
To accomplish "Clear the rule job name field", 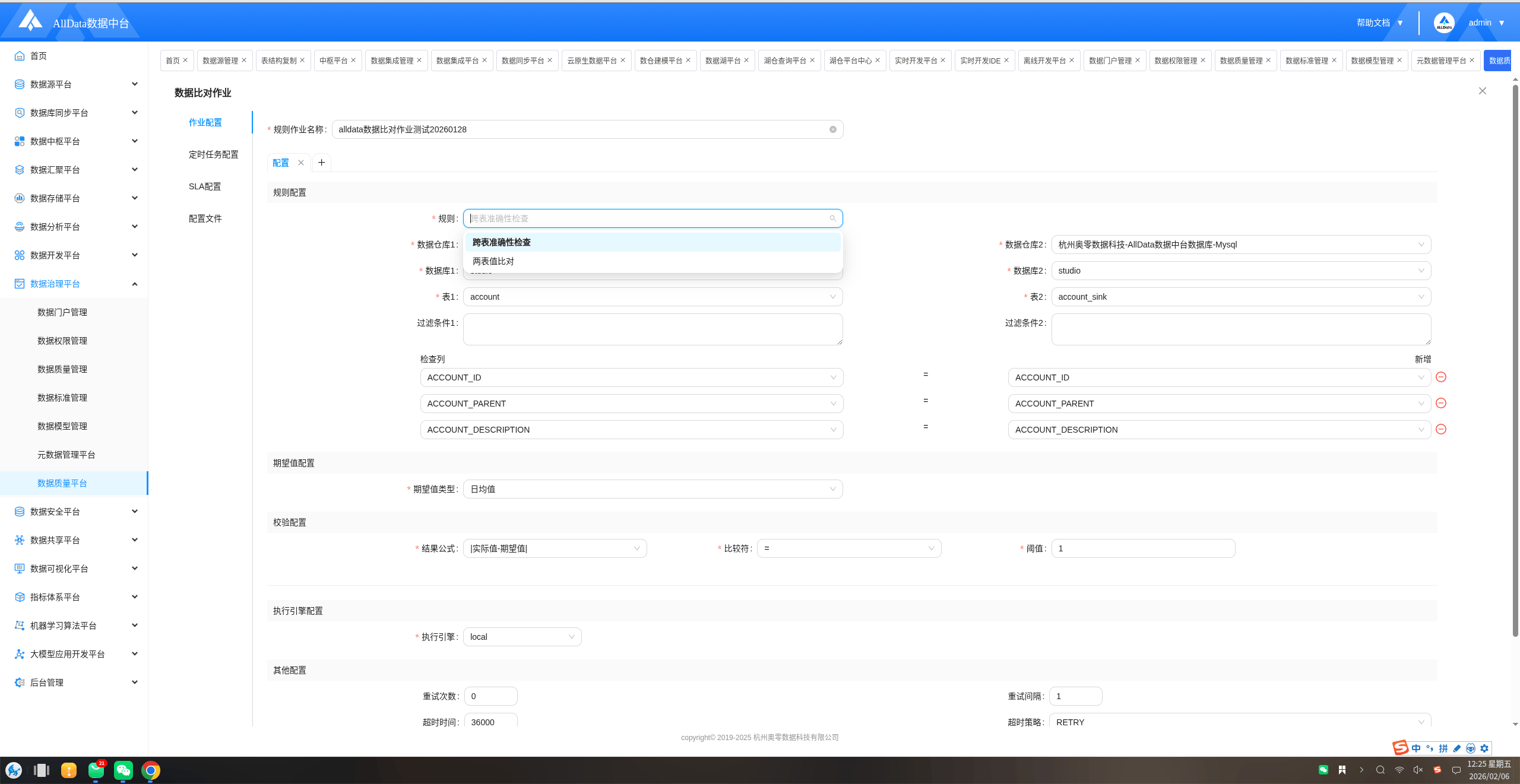I will (832, 129).
